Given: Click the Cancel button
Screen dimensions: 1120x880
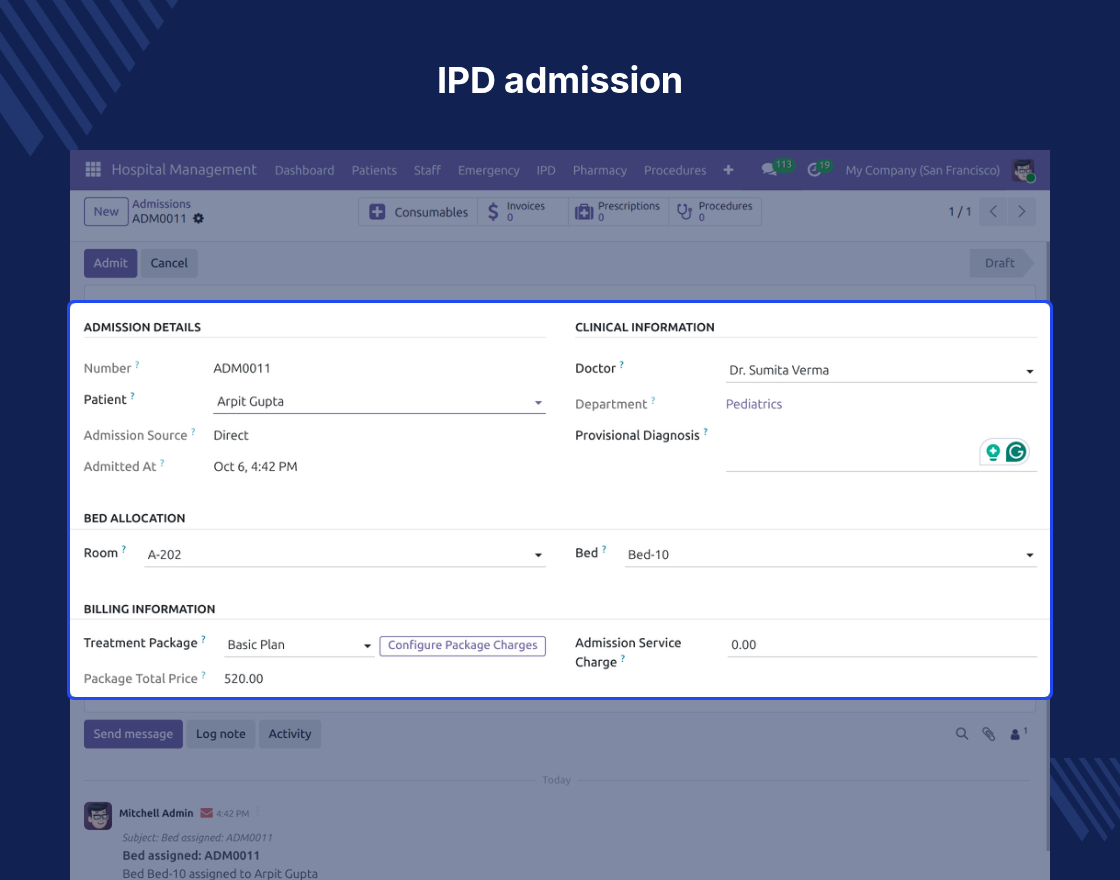Looking at the screenshot, I should [169, 263].
